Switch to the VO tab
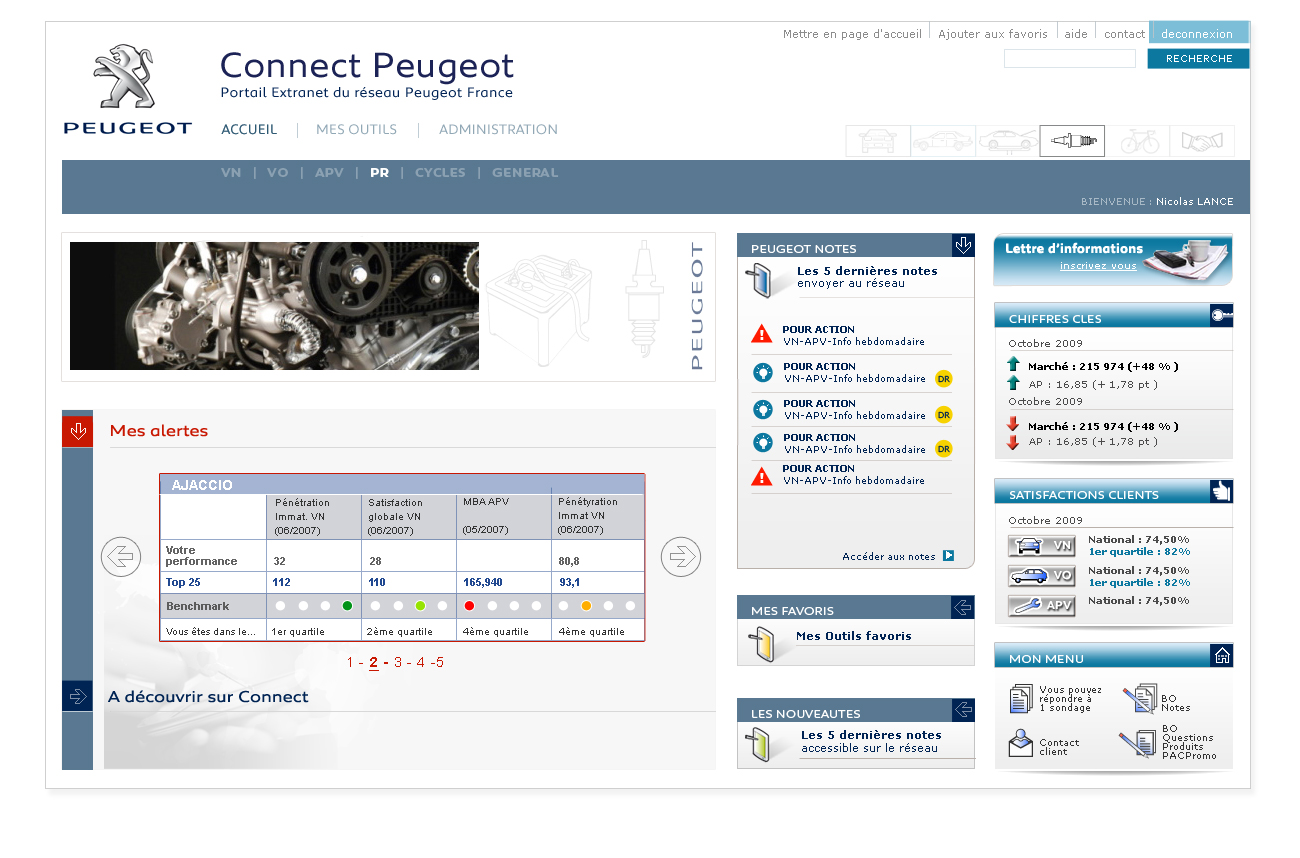The image size is (1300, 858). [x=278, y=173]
